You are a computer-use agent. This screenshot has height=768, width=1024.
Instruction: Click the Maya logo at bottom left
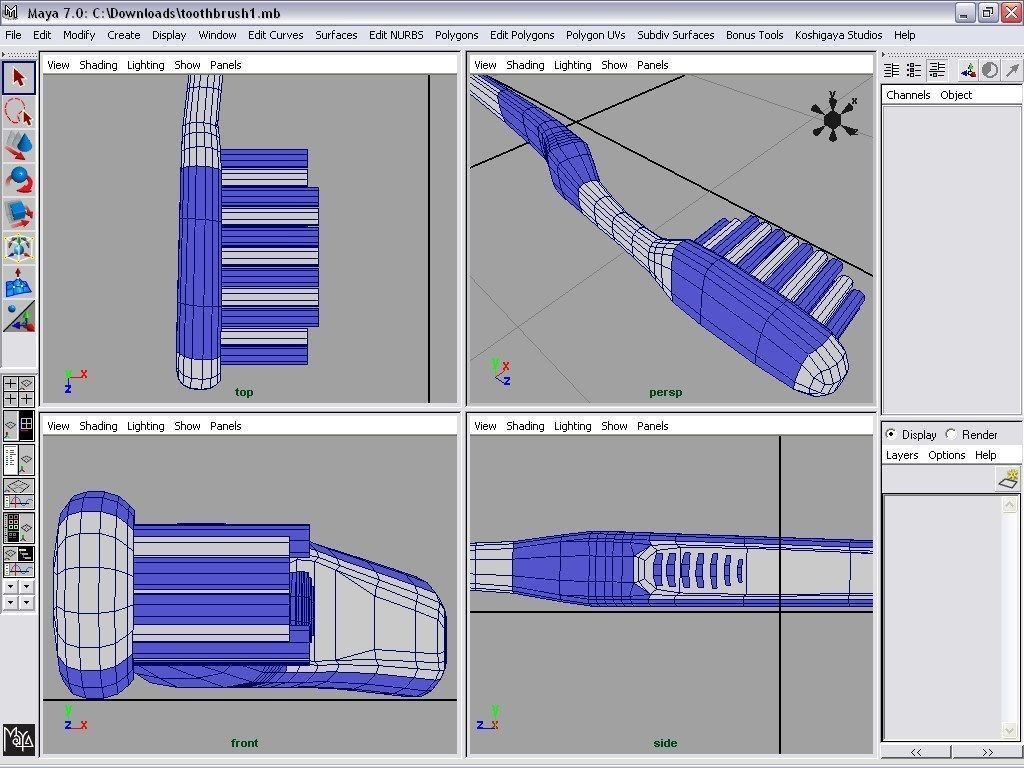click(x=18, y=739)
